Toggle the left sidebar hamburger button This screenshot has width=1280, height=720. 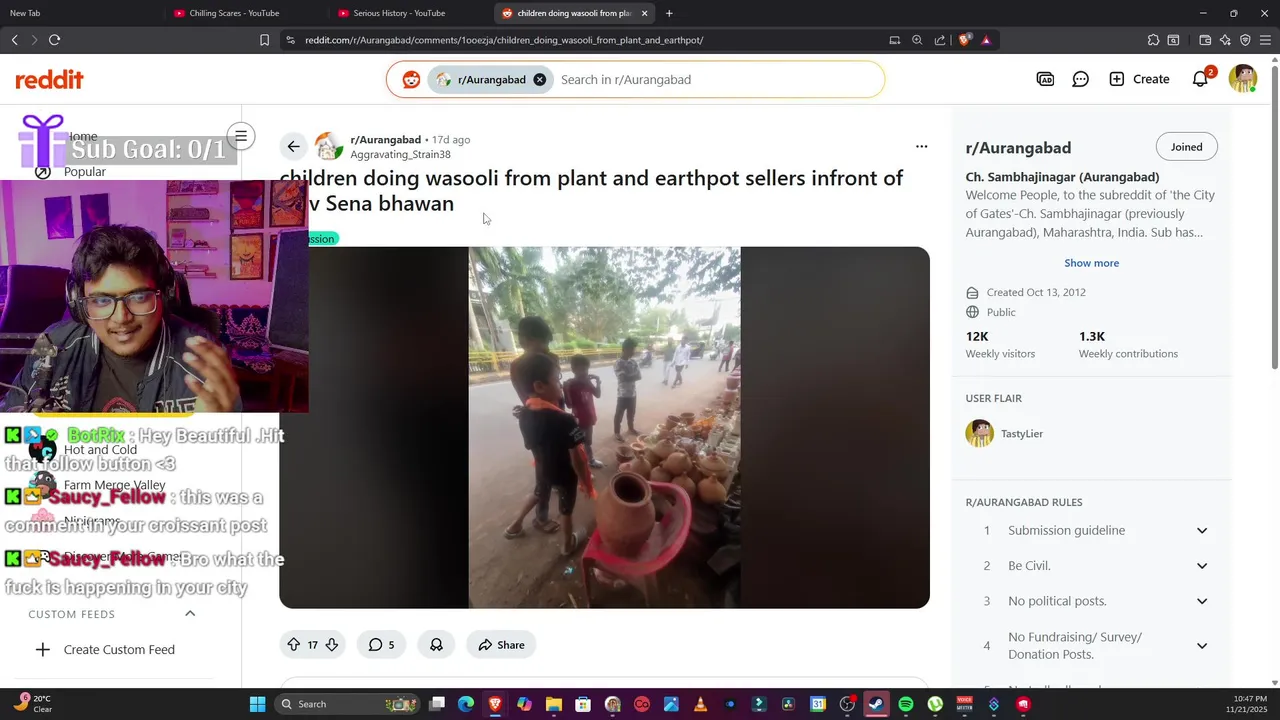pyautogui.click(x=240, y=136)
